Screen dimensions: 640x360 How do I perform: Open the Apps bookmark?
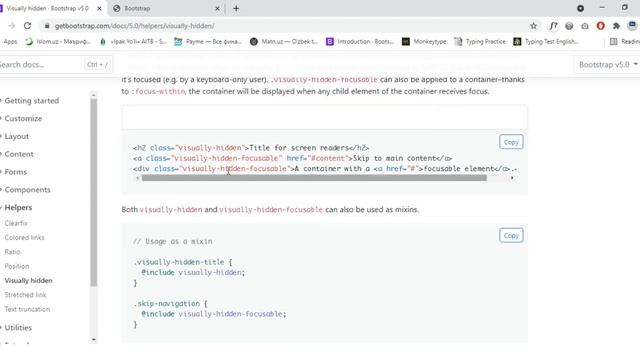click(9, 42)
